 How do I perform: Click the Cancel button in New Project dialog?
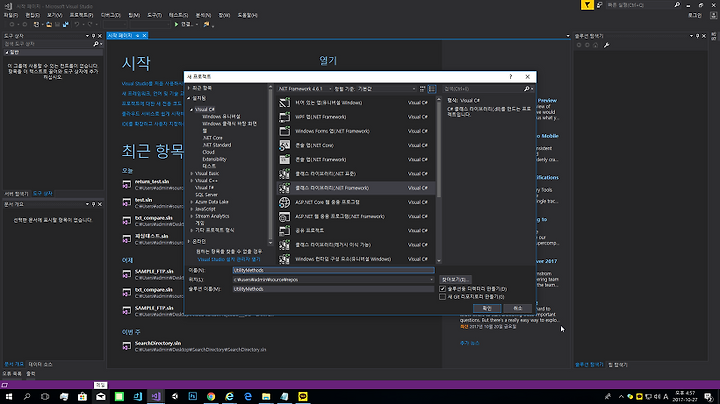pyautogui.click(x=518, y=309)
